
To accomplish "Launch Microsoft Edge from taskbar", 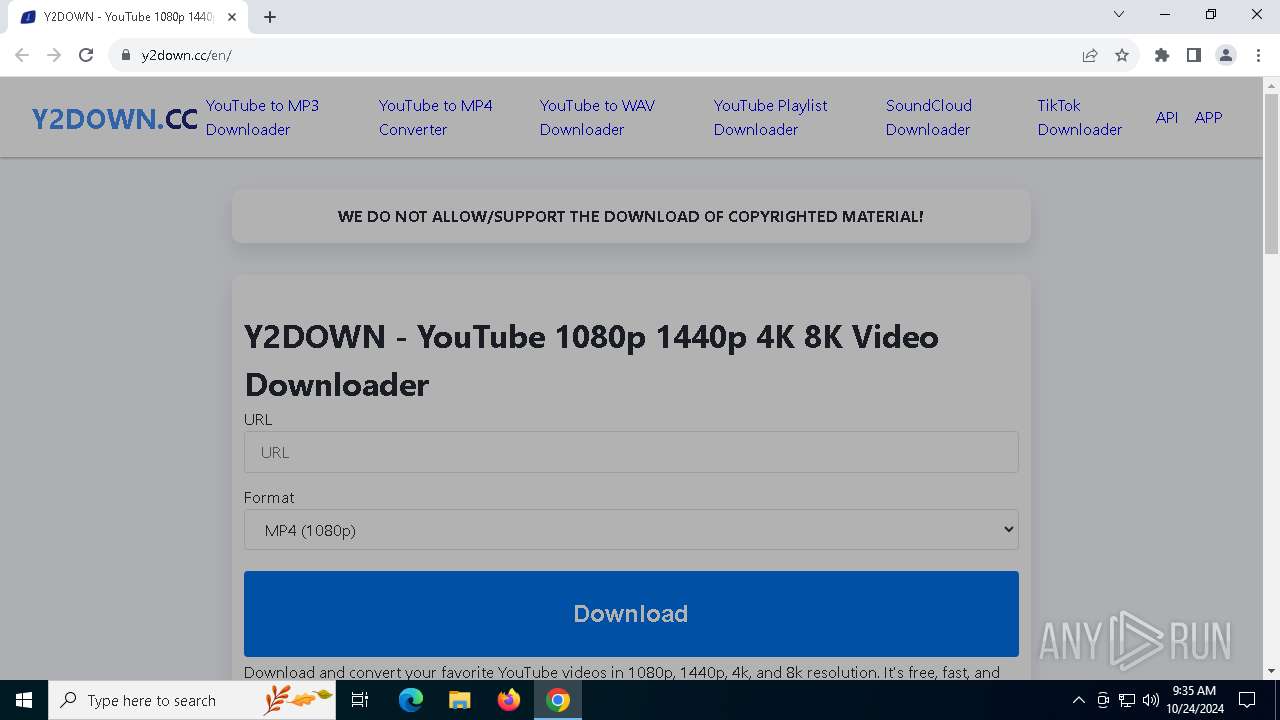I will (x=411, y=700).
